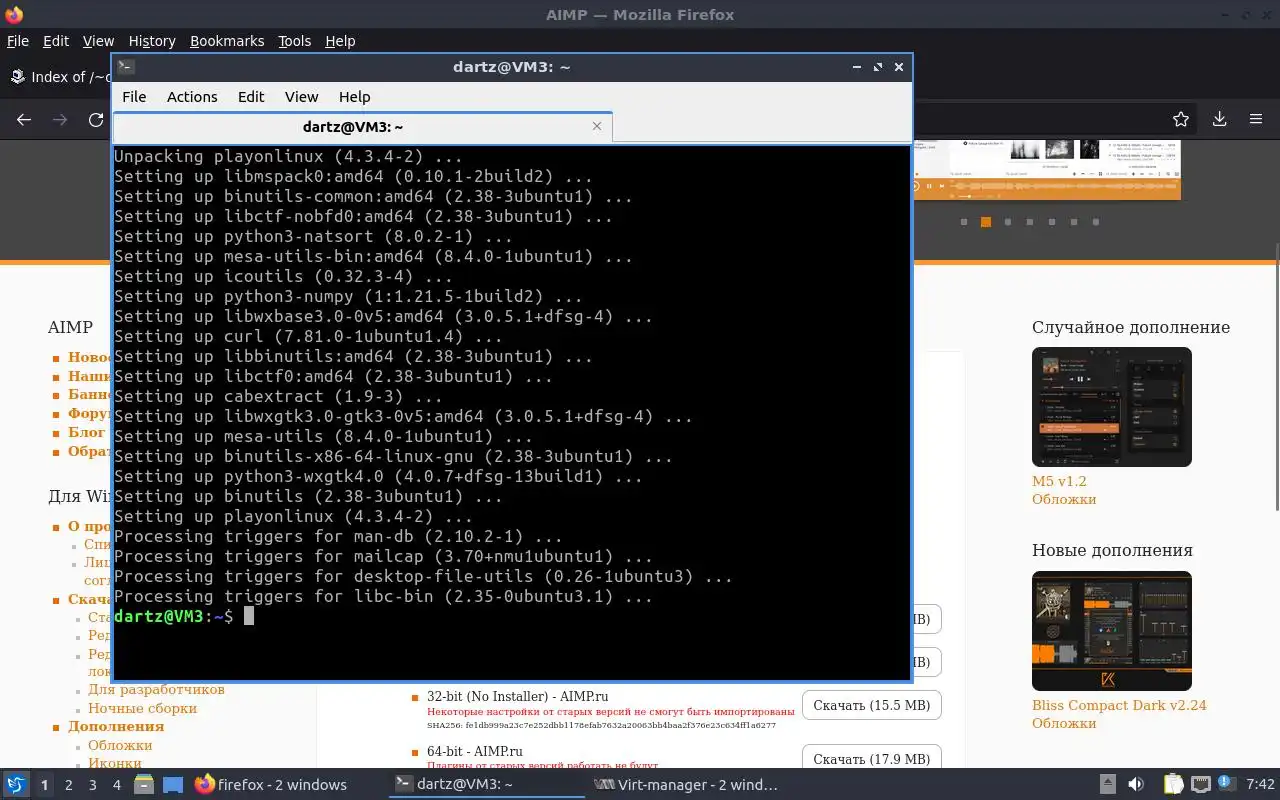The width and height of the screenshot is (1280, 800).
Task: Switch to workspace 3 on taskbar
Action: pos(93,785)
